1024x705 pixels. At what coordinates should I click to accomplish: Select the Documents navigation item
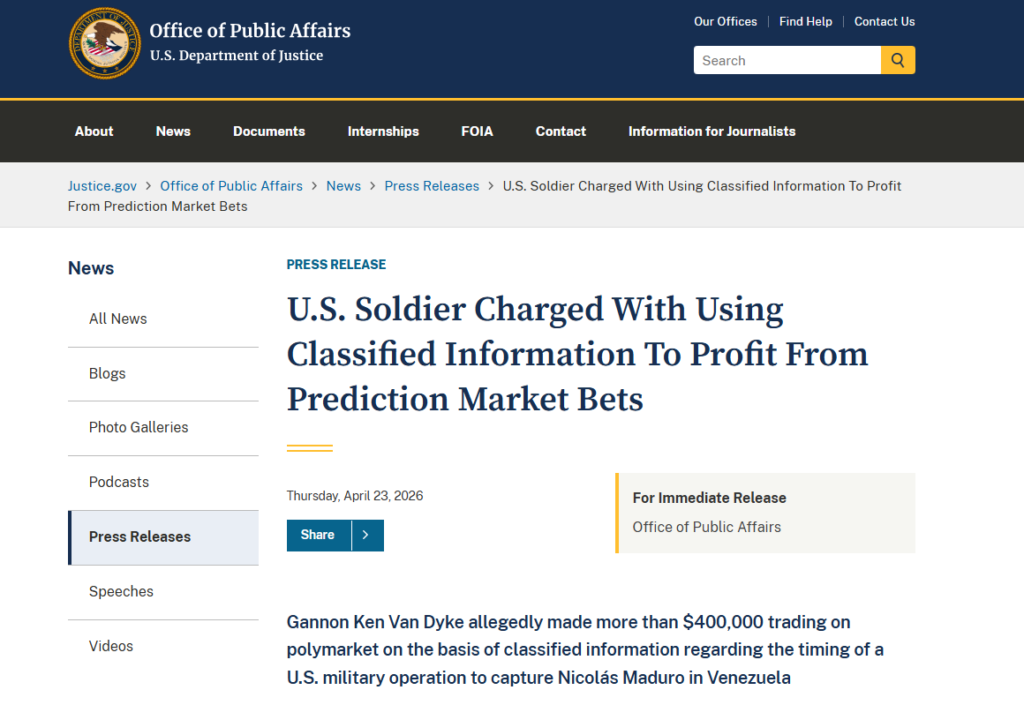point(268,131)
